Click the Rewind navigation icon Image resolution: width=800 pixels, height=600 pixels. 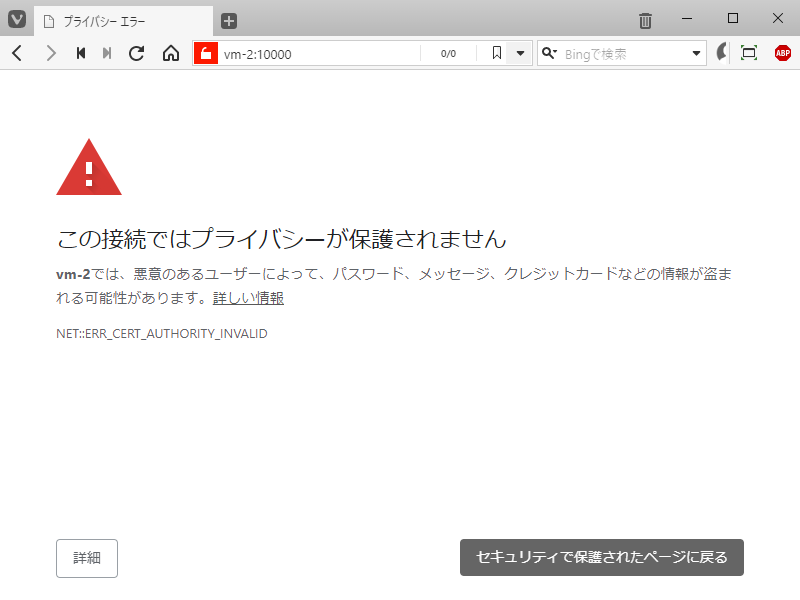[x=81, y=53]
